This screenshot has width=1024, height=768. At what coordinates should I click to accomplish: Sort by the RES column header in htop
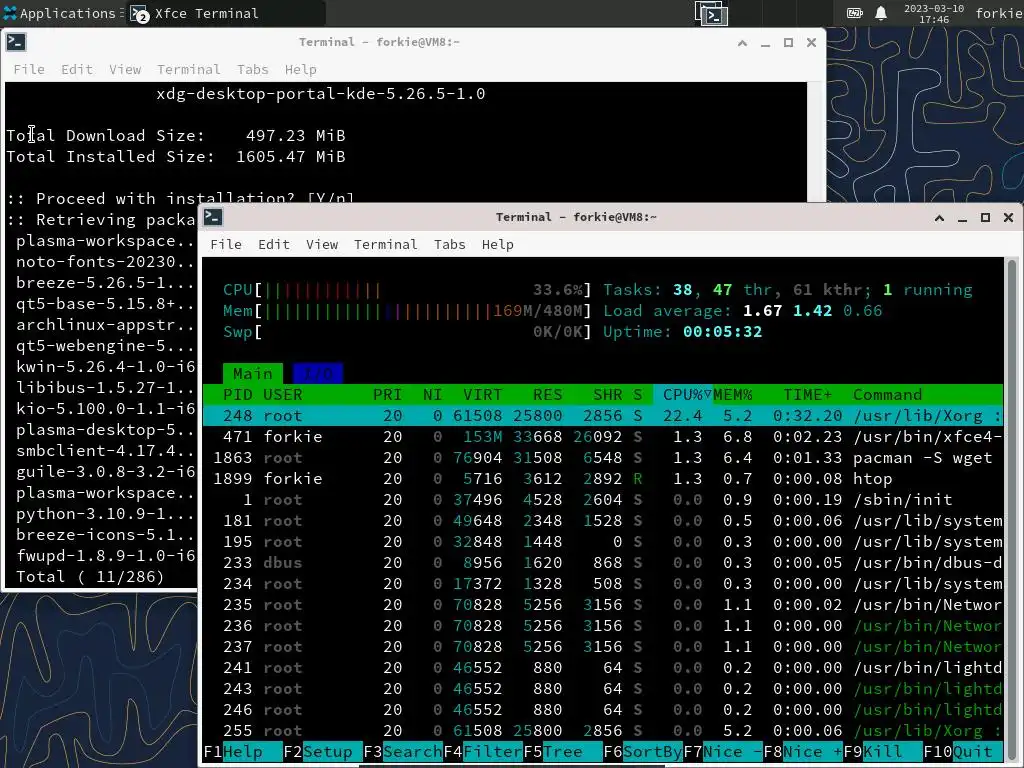tap(547, 394)
